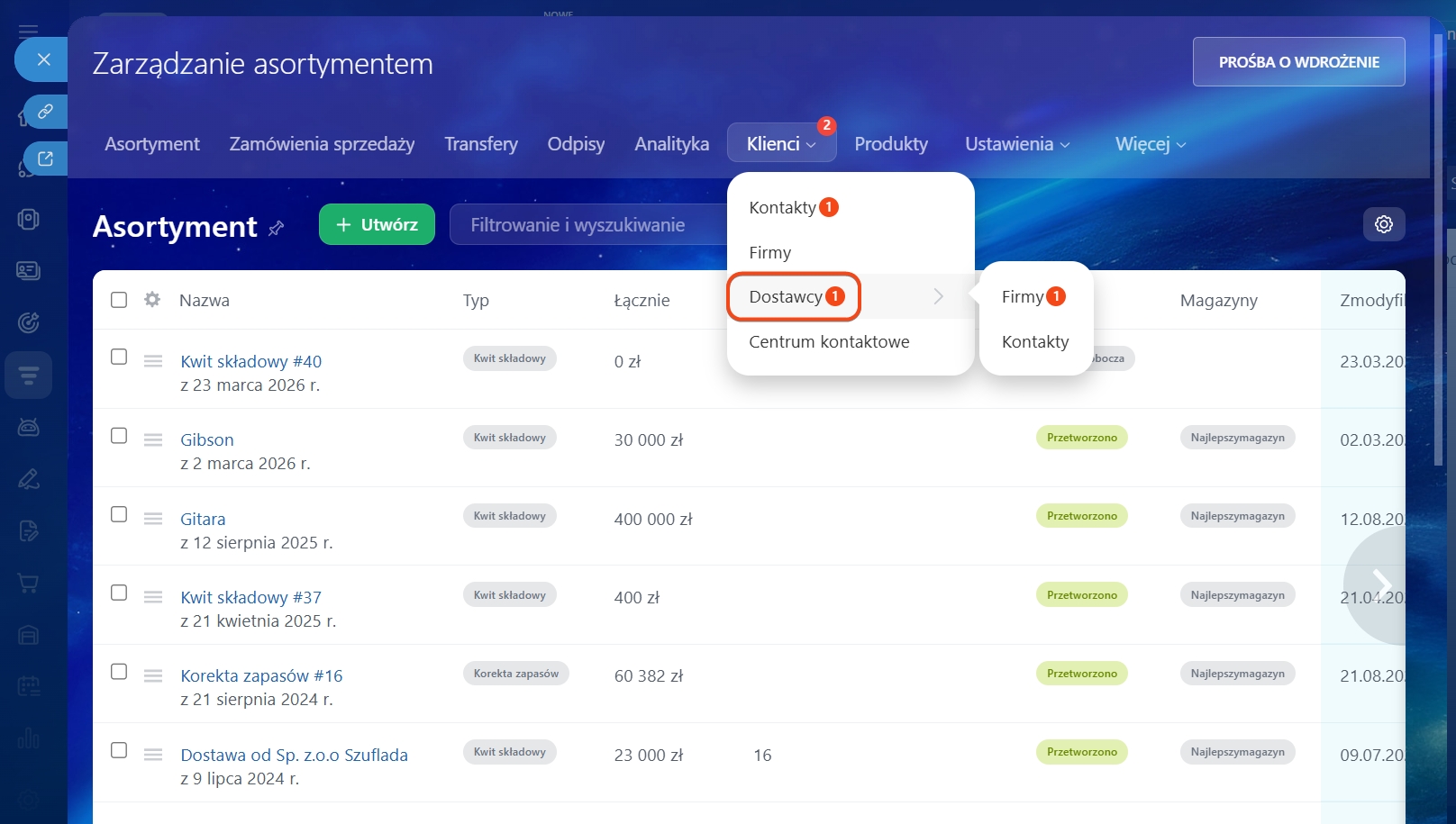1456x824 pixels.
Task: Check the box for the Gibson row
Action: (x=119, y=435)
